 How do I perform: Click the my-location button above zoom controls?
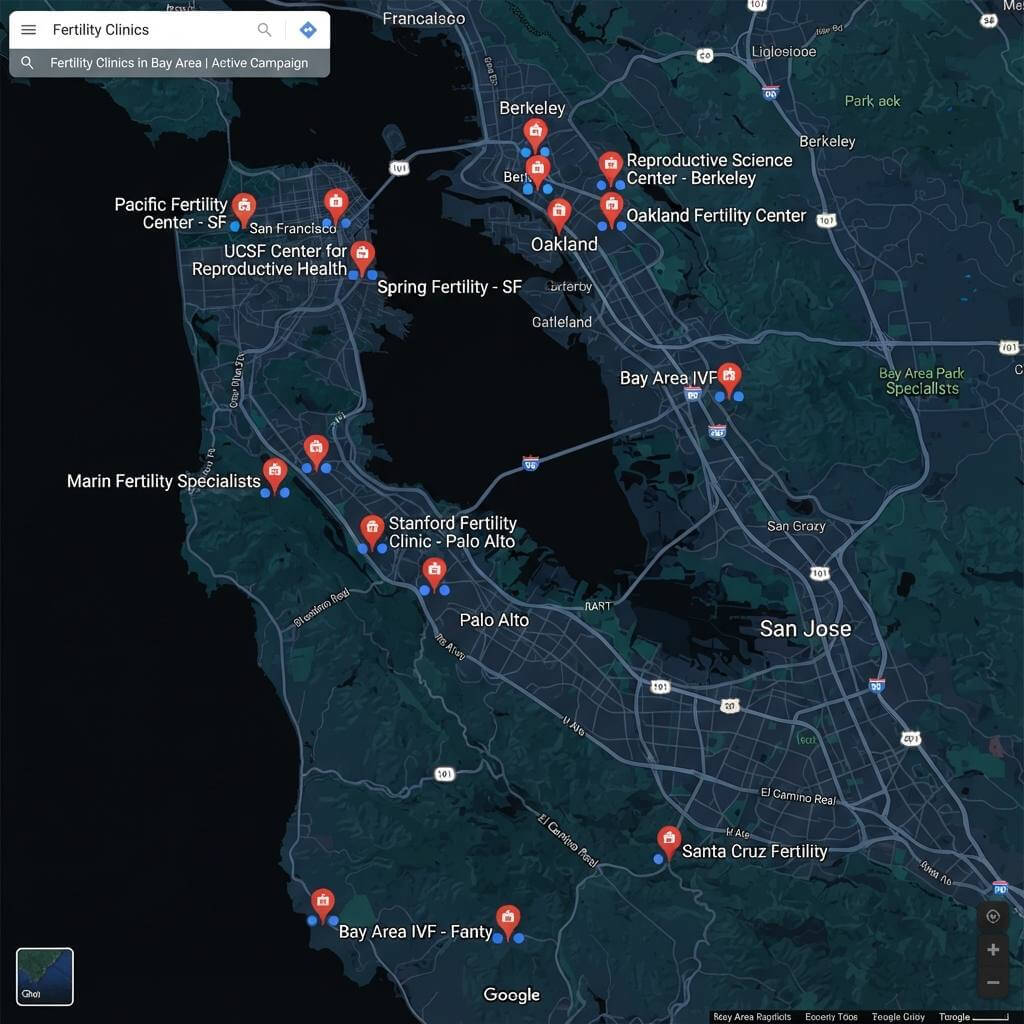click(993, 916)
